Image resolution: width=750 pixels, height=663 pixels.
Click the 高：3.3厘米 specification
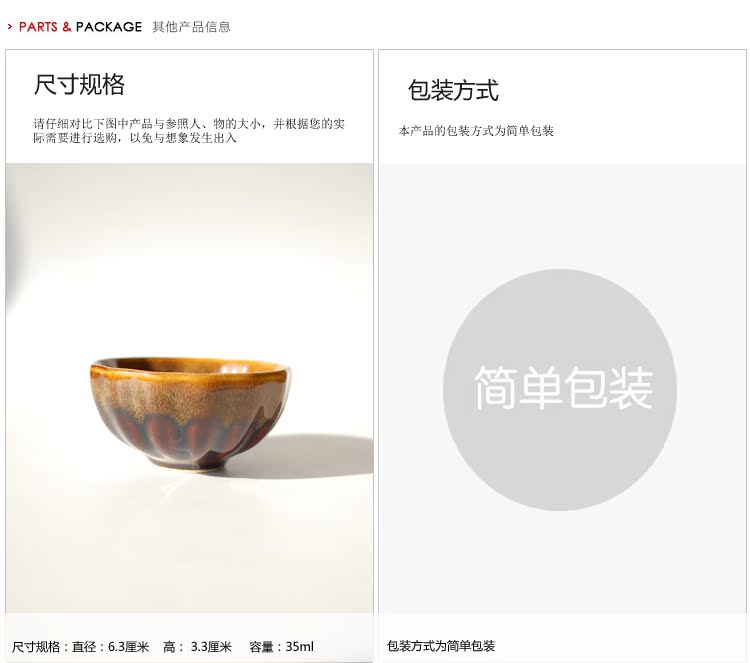[x=197, y=647]
